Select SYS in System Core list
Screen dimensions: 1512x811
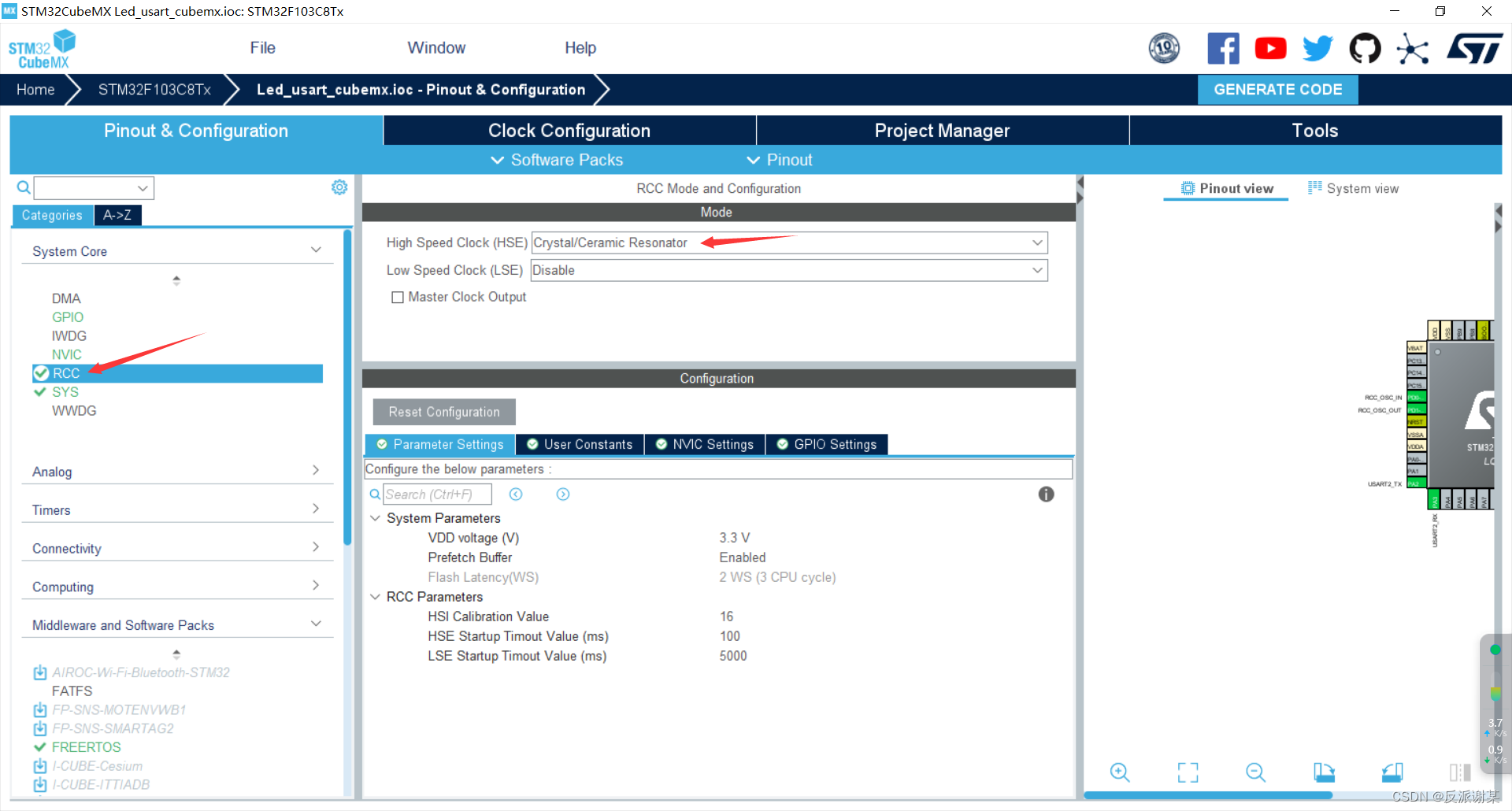click(x=65, y=392)
